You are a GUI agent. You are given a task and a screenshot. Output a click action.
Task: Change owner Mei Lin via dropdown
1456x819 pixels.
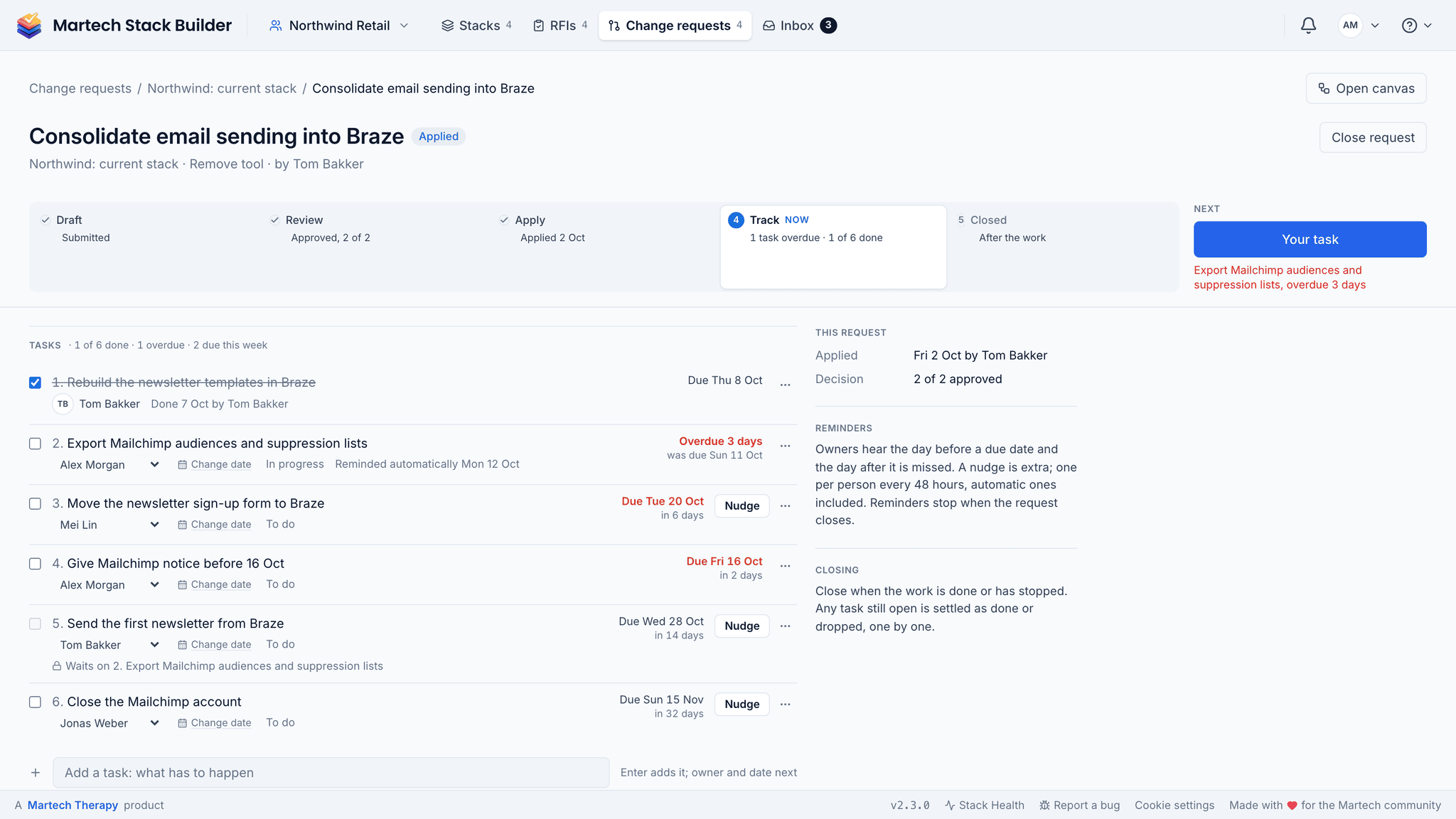click(x=109, y=525)
